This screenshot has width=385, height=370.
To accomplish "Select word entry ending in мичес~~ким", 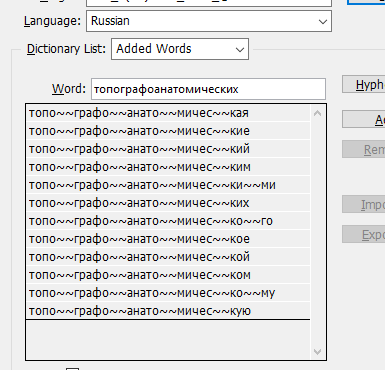I will [168, 167].
